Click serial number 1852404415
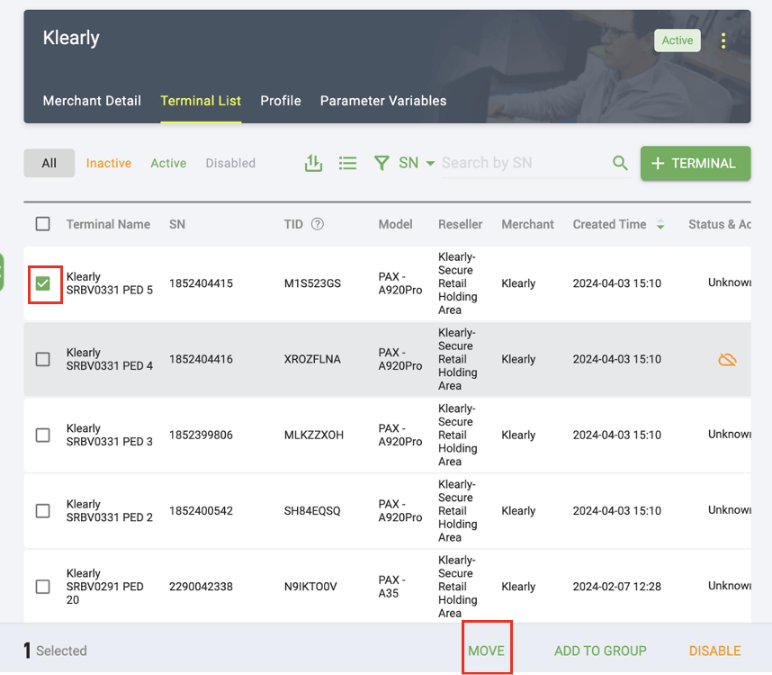772x675 pixels. tap(201, 284)
